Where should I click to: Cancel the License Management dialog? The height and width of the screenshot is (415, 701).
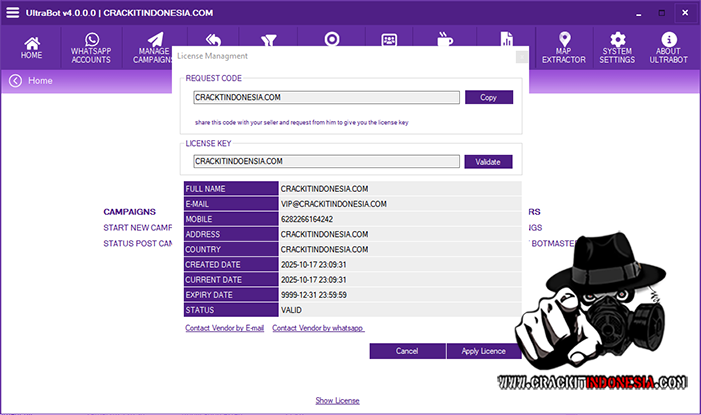(407, 351)
